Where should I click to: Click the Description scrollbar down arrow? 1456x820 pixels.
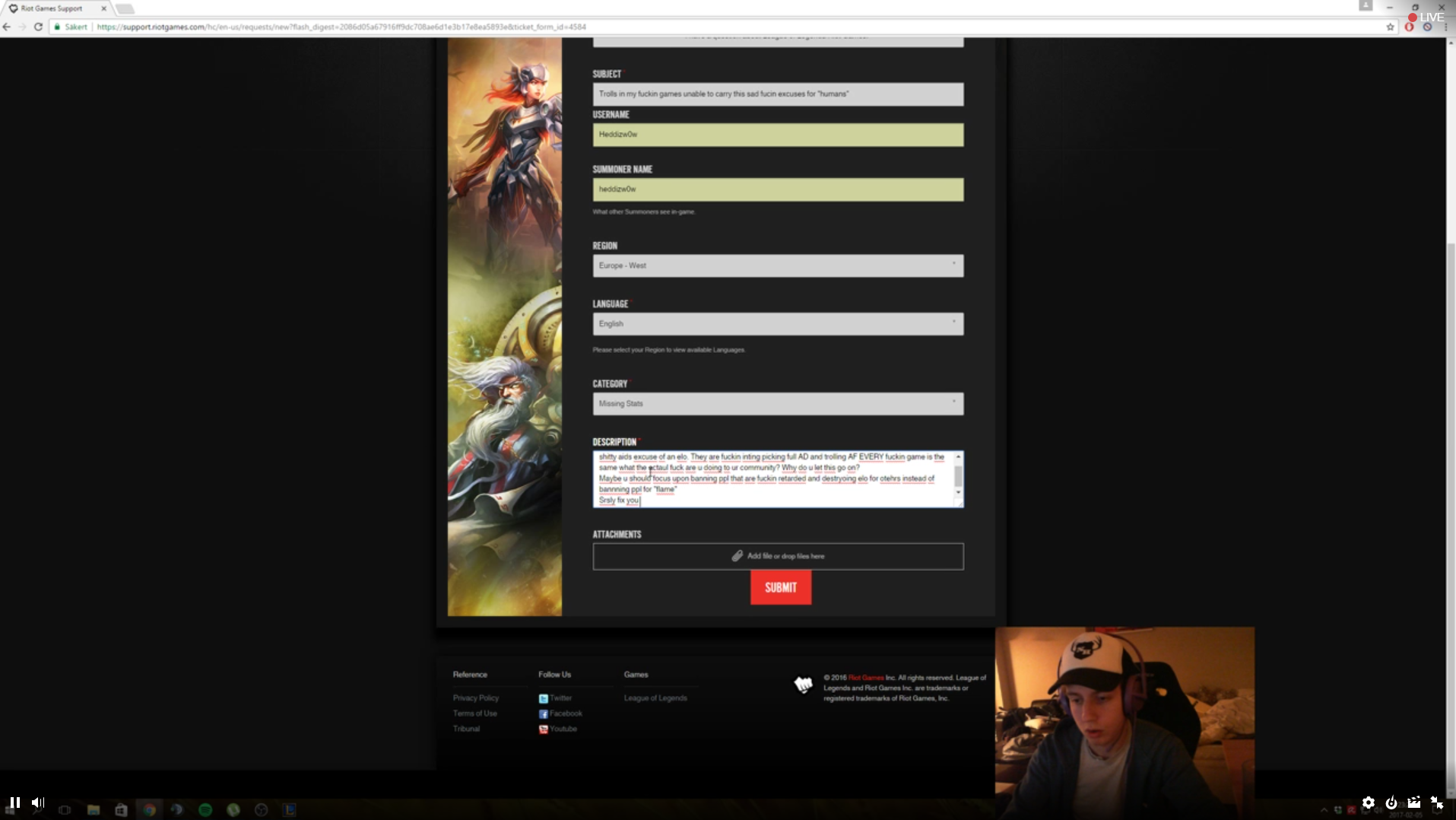[x=958, y=493]
